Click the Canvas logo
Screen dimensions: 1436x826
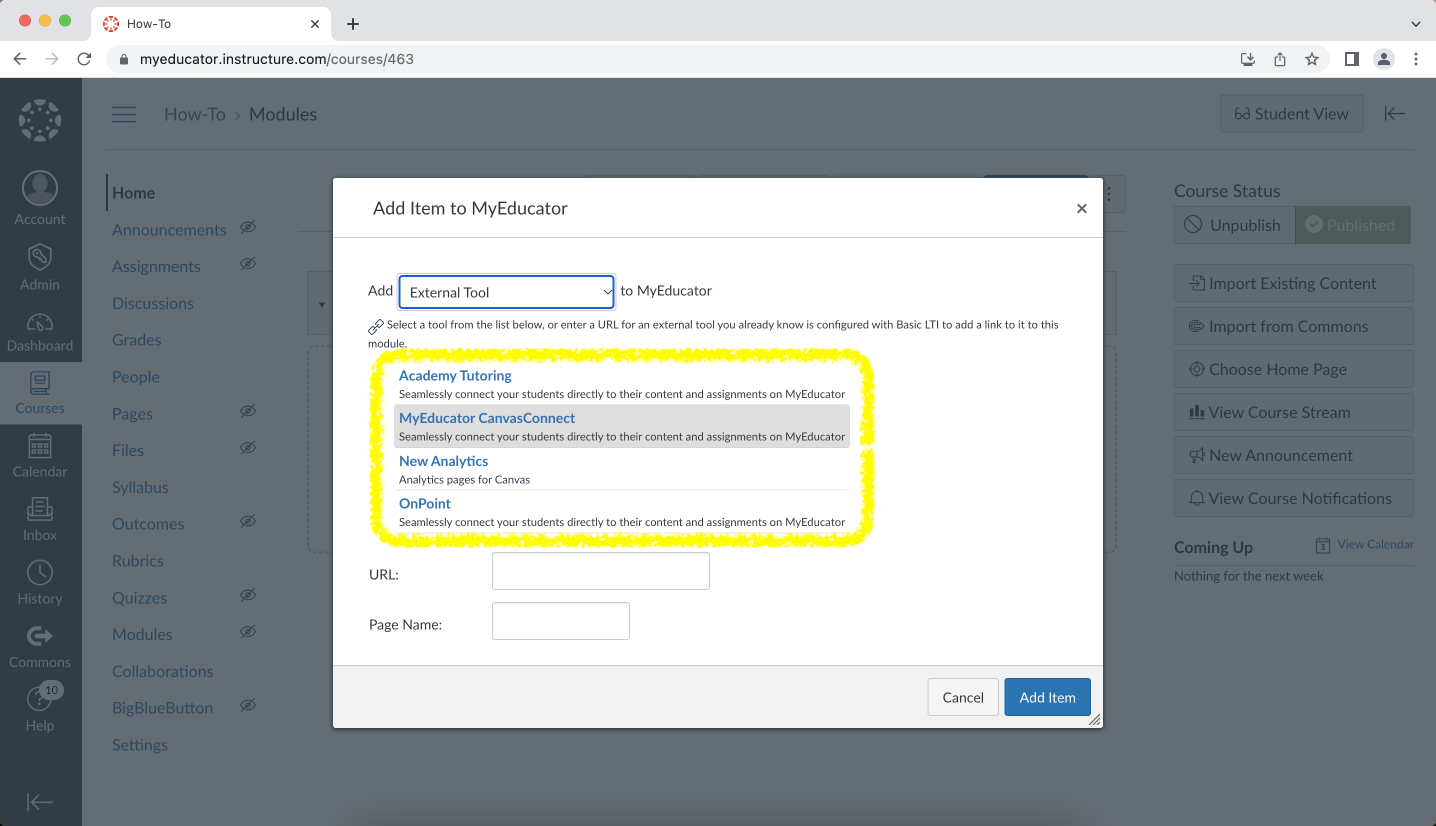pyautogui.click(x=40, y=120)
